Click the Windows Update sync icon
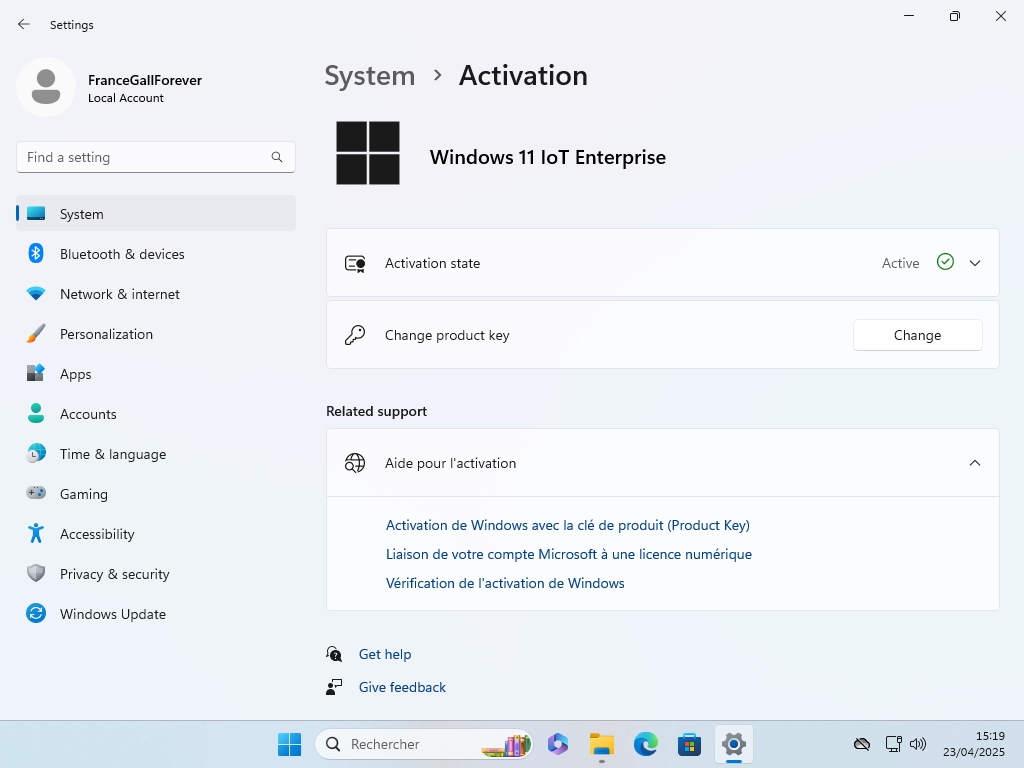The width and height of the screenshot is (1024, 768). 36,614
